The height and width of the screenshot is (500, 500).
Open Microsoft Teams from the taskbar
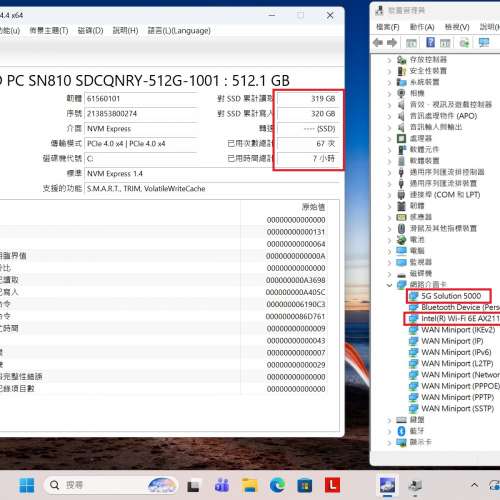[222, 485]
